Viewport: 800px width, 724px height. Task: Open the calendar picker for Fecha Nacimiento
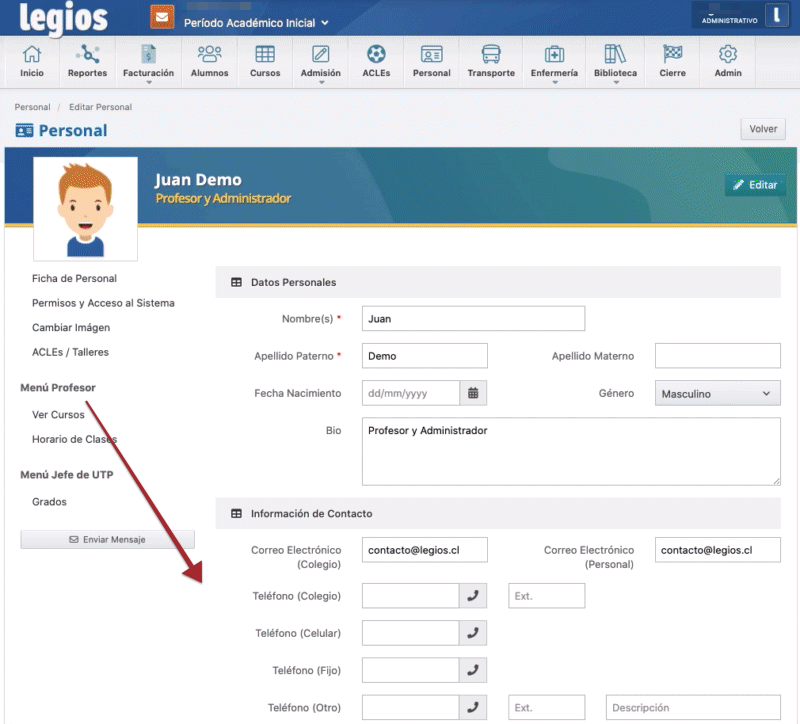pyautogui.click(x=473, y=393)
